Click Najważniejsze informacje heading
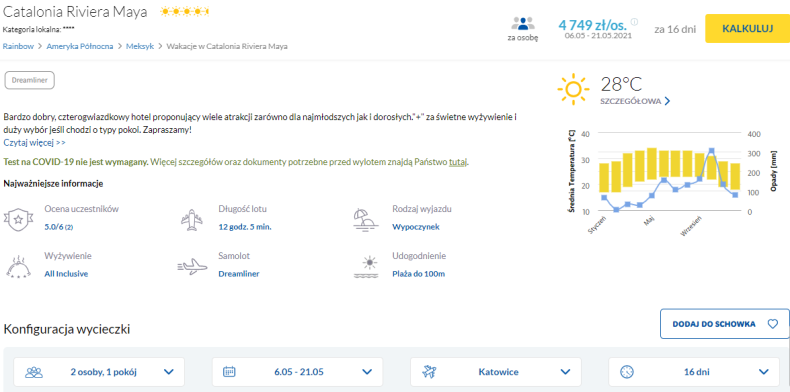Screen dimensions: 790x392 (53, 183)
